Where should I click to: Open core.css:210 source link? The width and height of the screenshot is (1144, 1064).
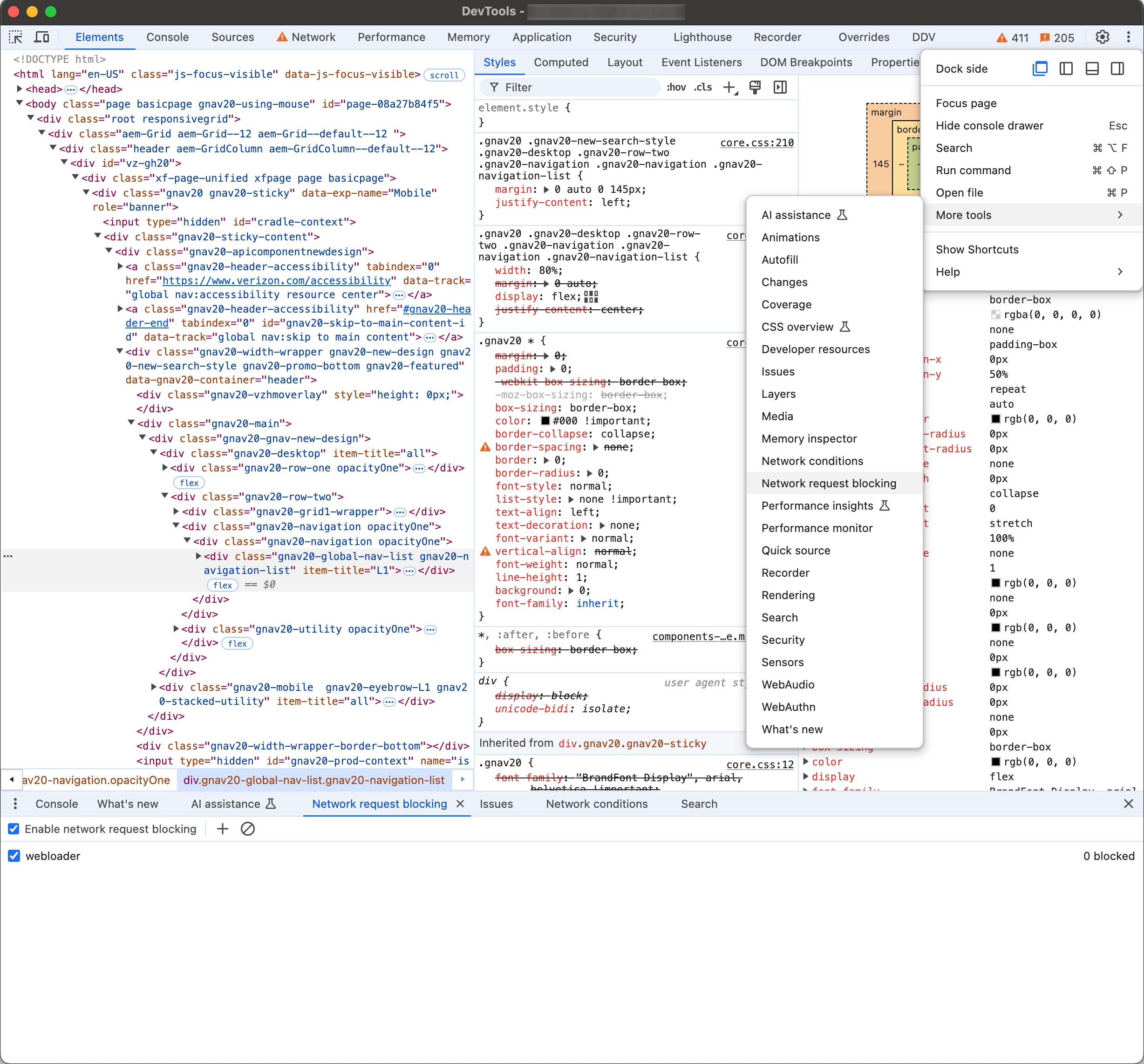(x=757, y=143)
